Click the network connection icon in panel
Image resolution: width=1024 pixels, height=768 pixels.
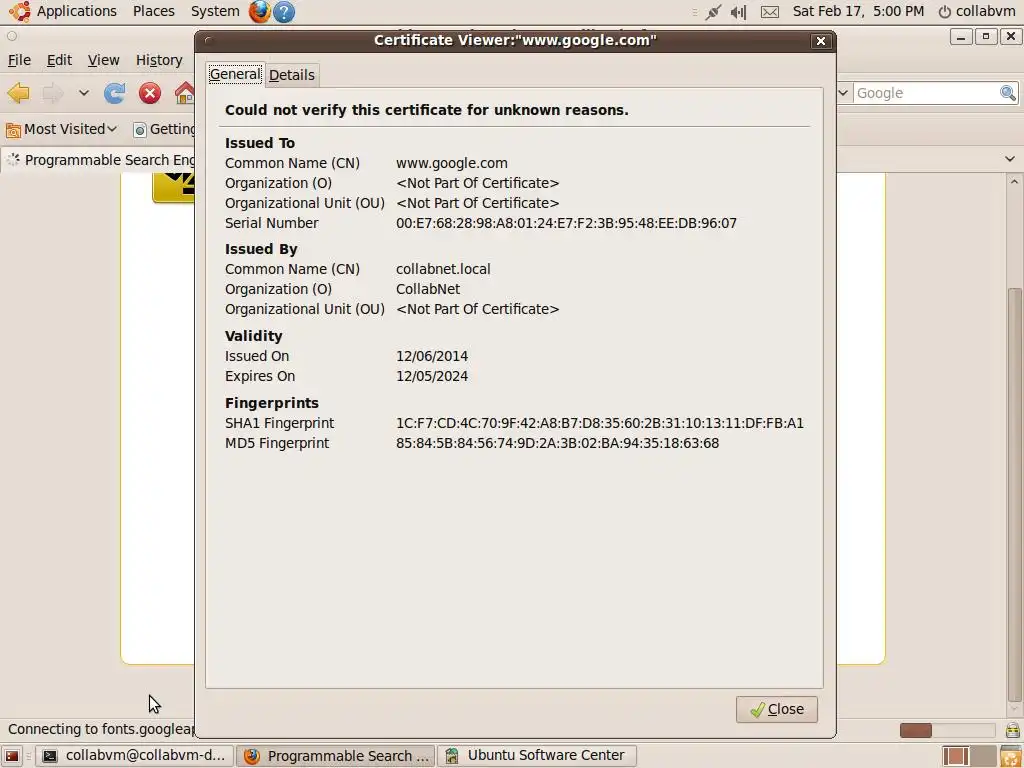(713, 12)
